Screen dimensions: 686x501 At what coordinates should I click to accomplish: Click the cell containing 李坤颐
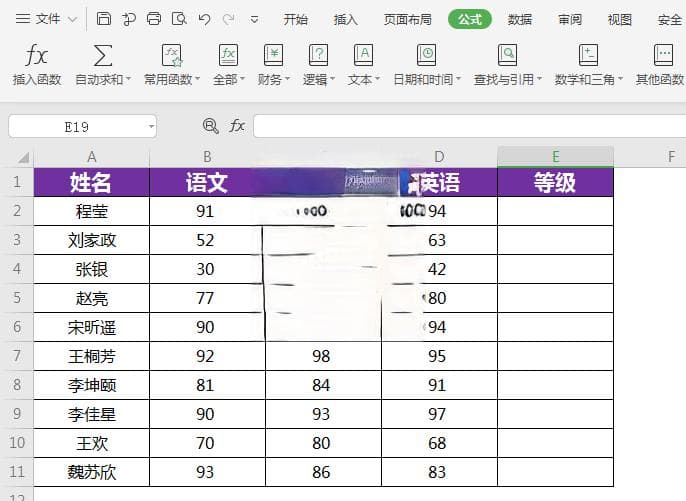click(x=91, y=385)
